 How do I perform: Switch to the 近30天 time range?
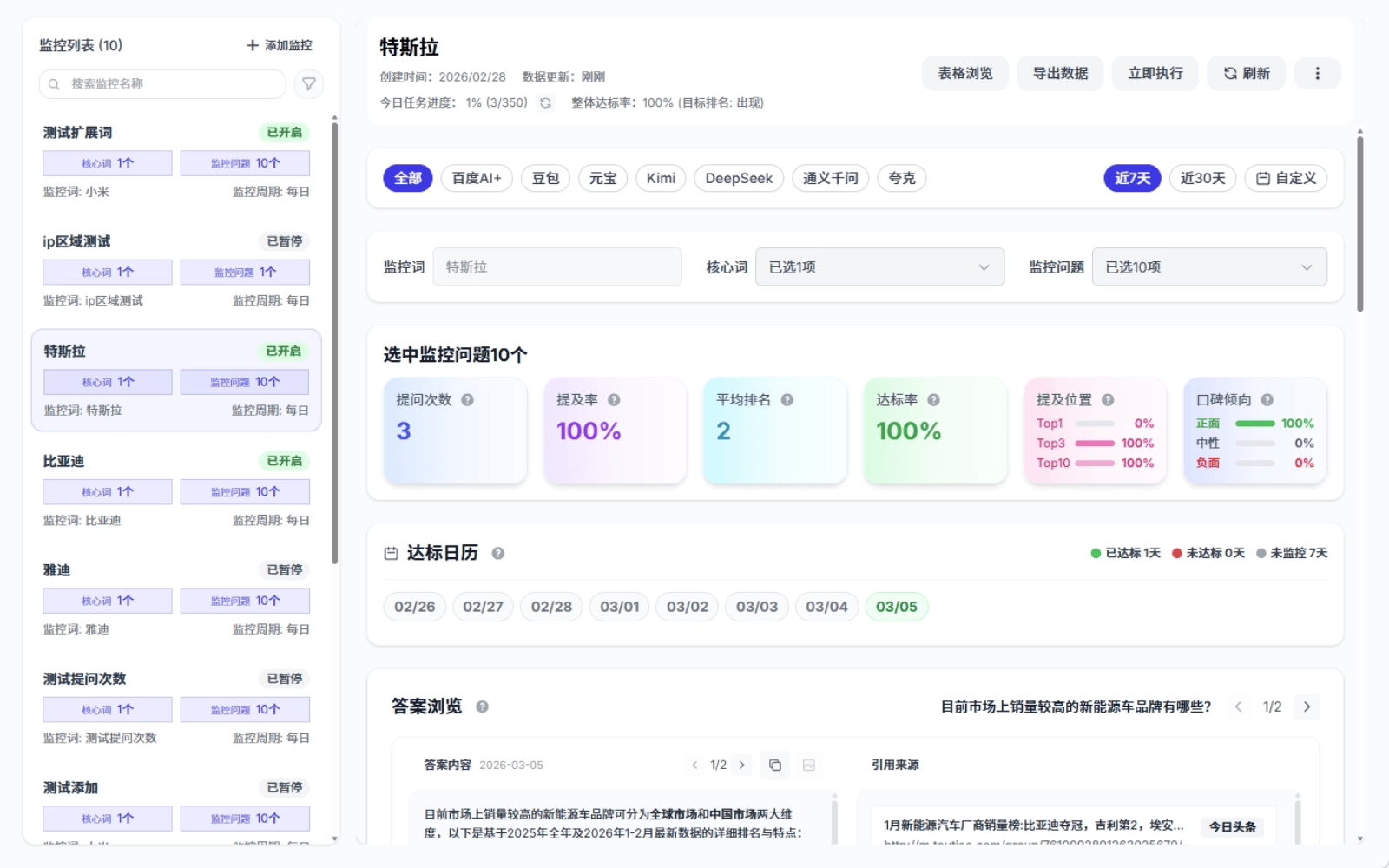(1202, 178)
